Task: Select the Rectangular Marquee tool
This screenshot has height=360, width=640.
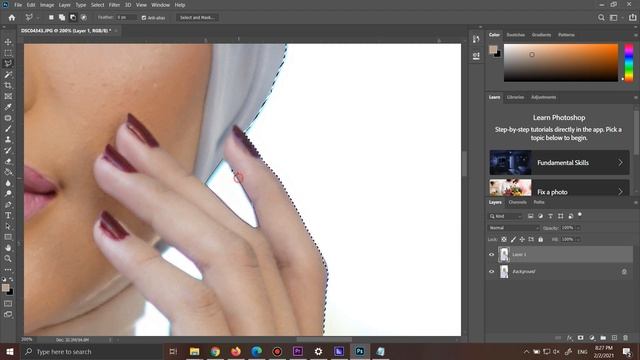Action: 8,53
